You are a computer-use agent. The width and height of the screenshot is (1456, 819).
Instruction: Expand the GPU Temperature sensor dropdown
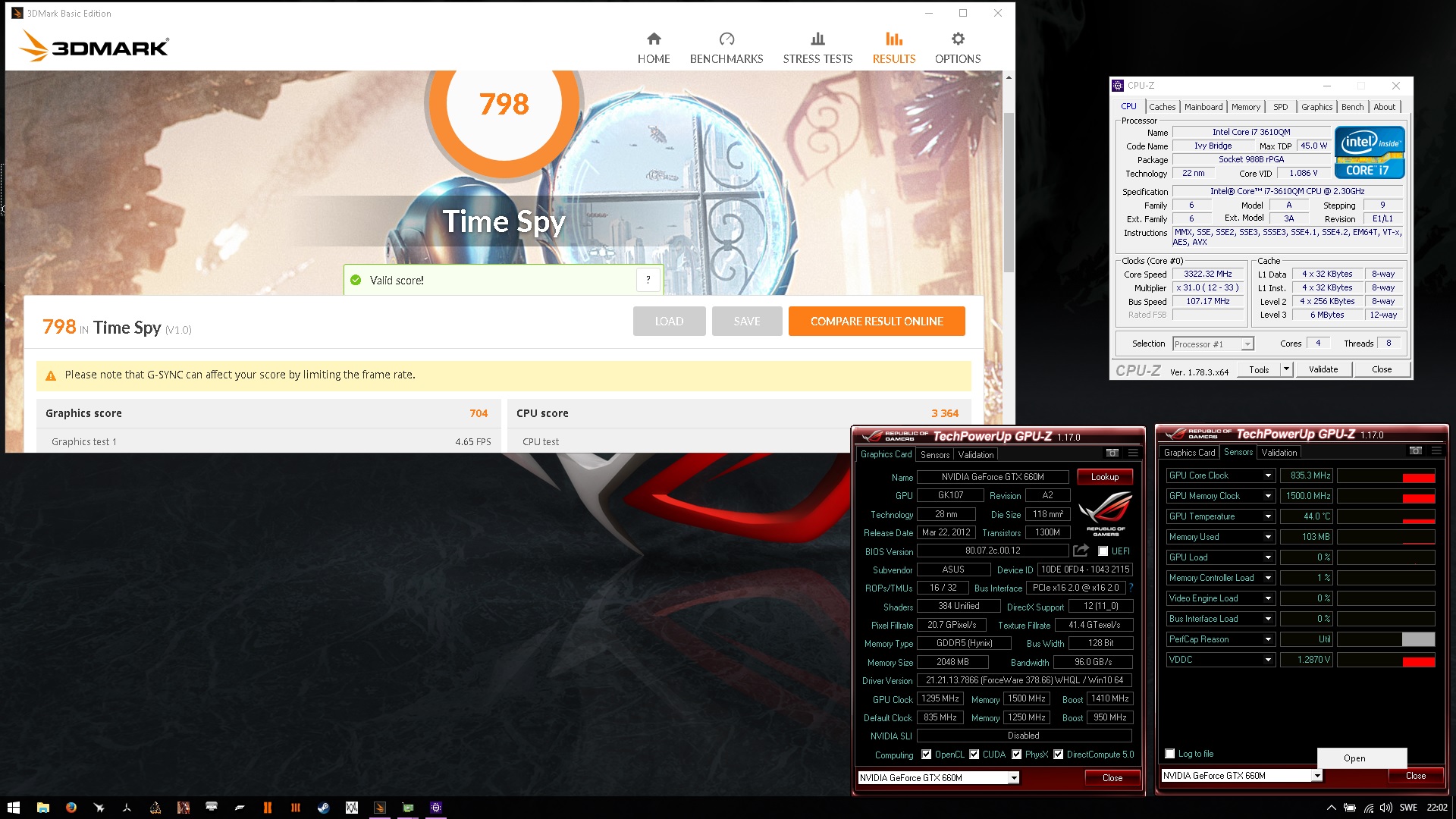point(1267,516)
